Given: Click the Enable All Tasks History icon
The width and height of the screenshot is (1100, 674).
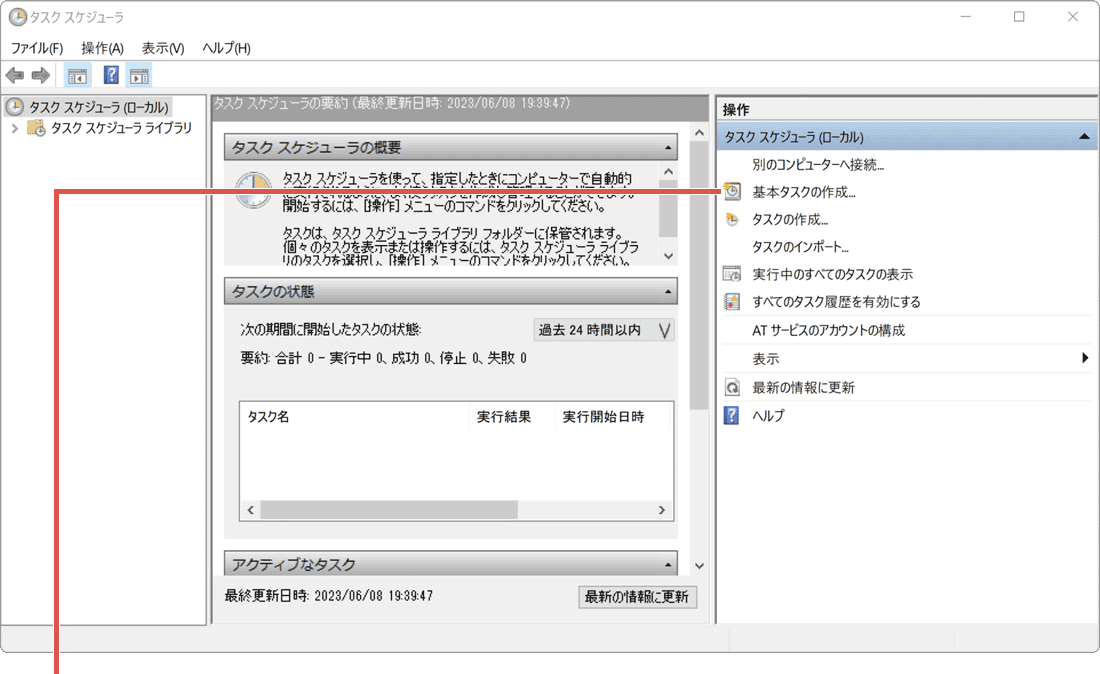Looking at the screenshot, I should [730, 301].
